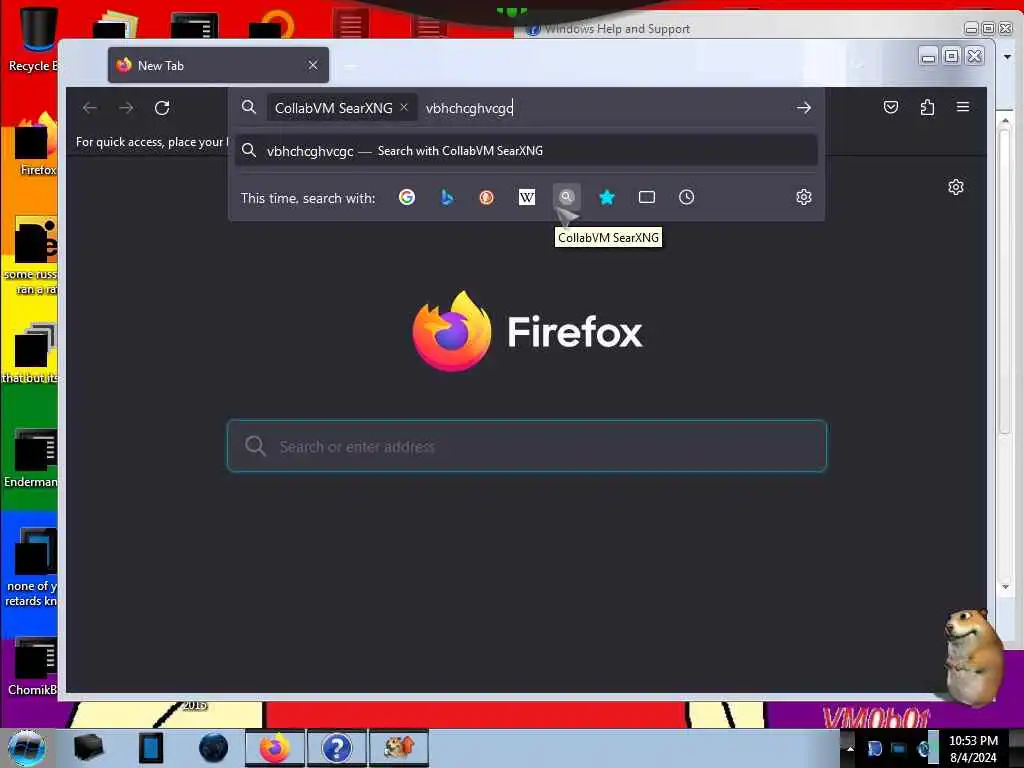This screenshot has width=1024, height=768.
Task: Search this time with Bing
Action: click(x=447, y=197)
